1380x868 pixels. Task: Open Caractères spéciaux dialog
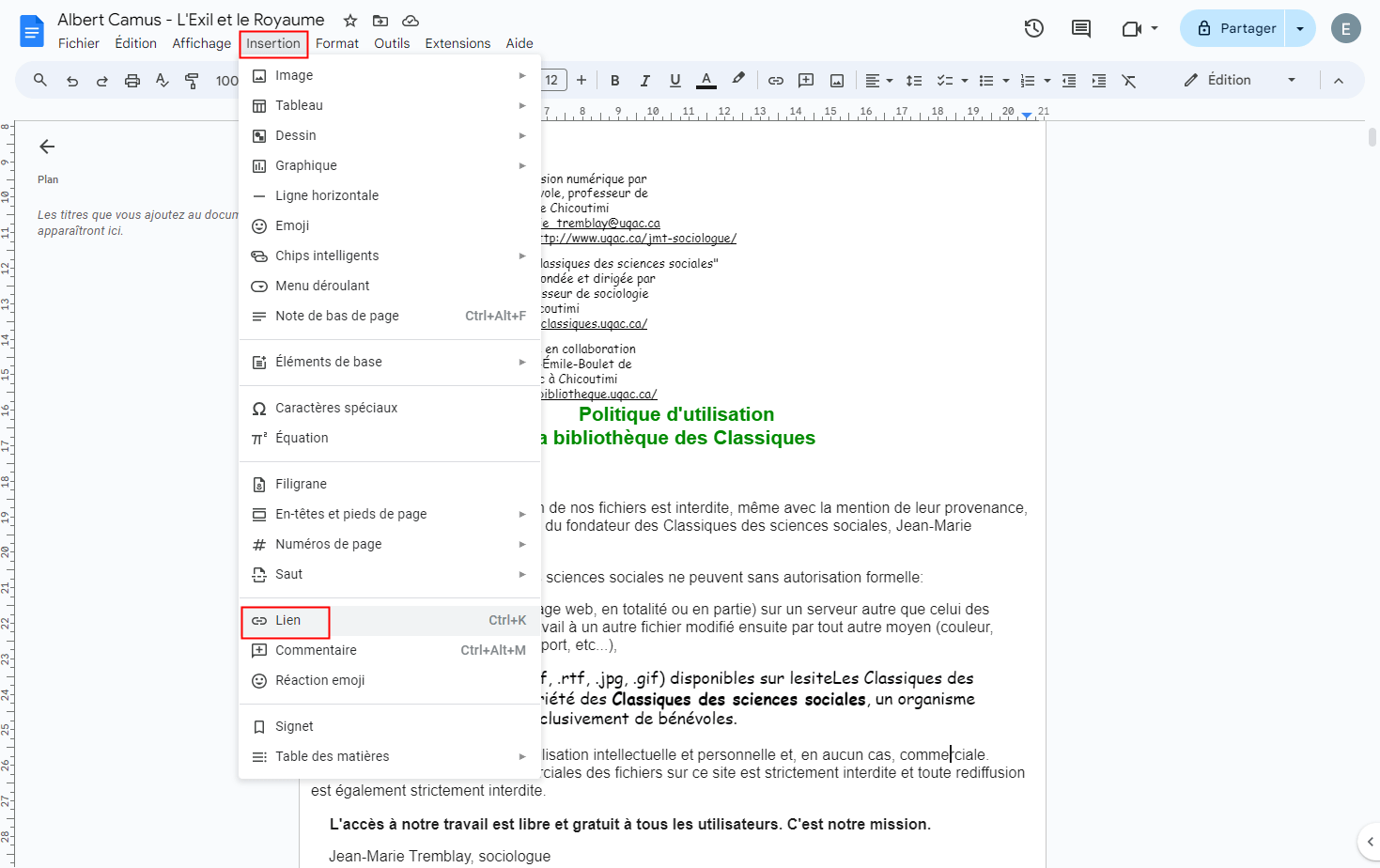point(390,408)
